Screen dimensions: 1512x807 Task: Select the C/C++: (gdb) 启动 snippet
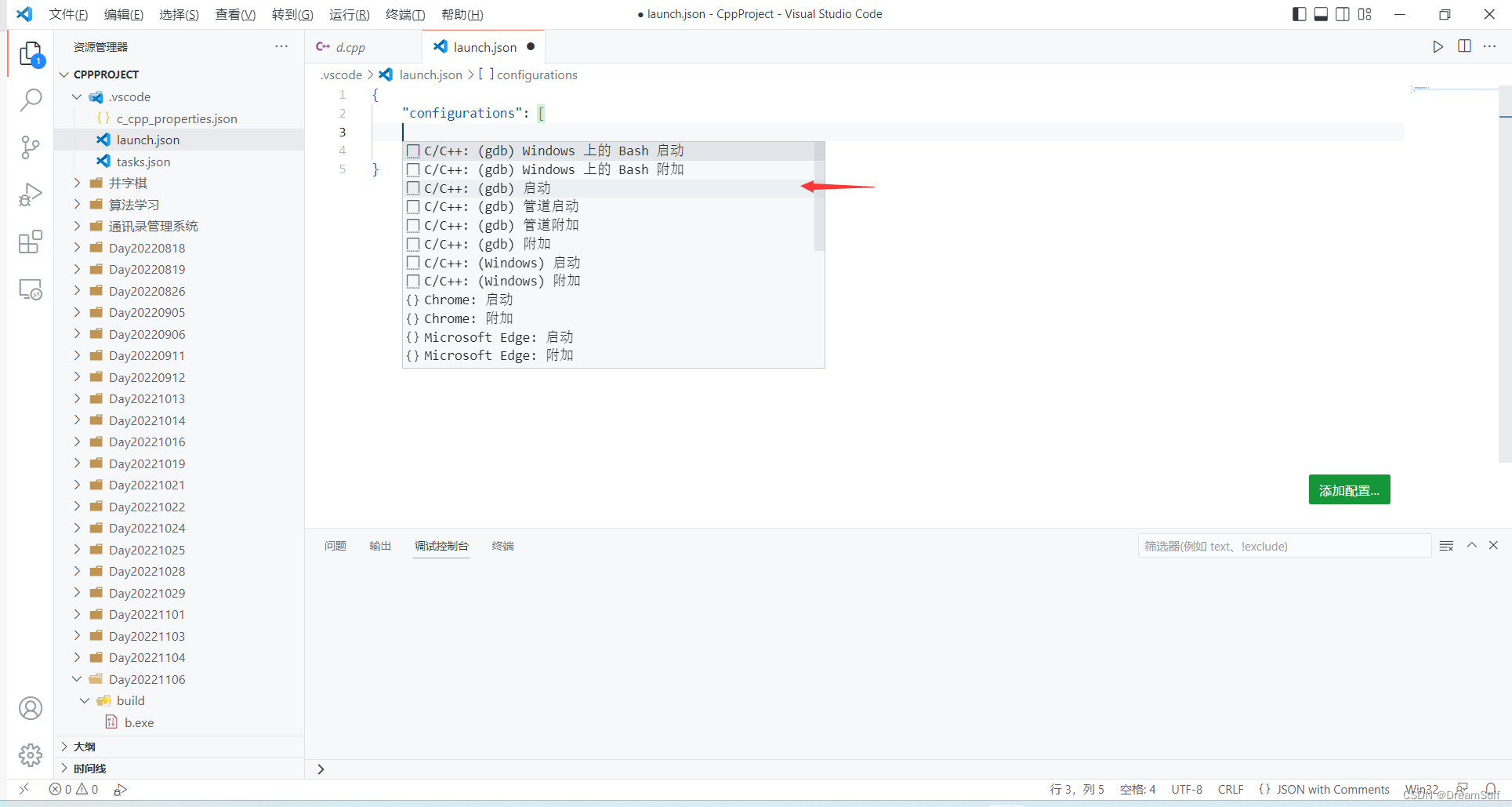[x=608, y=188]
